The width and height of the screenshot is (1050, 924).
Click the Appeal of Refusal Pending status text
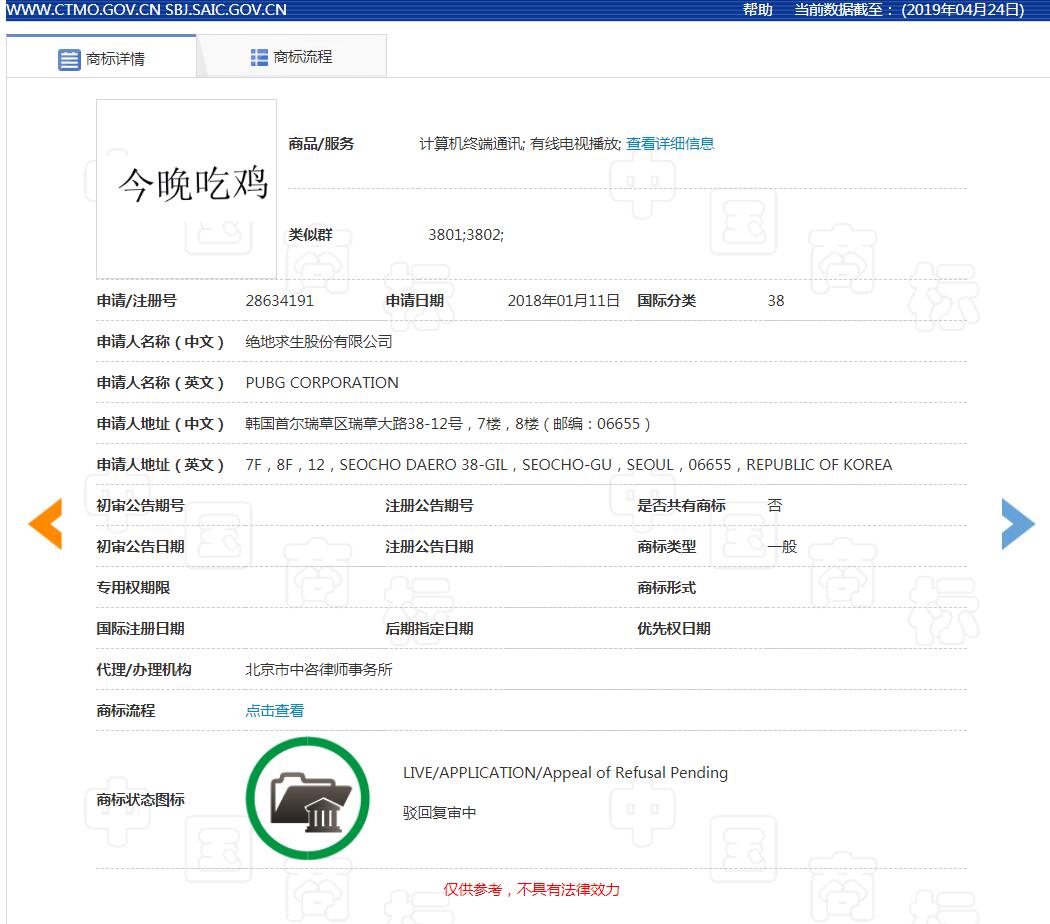click(565, 773)
